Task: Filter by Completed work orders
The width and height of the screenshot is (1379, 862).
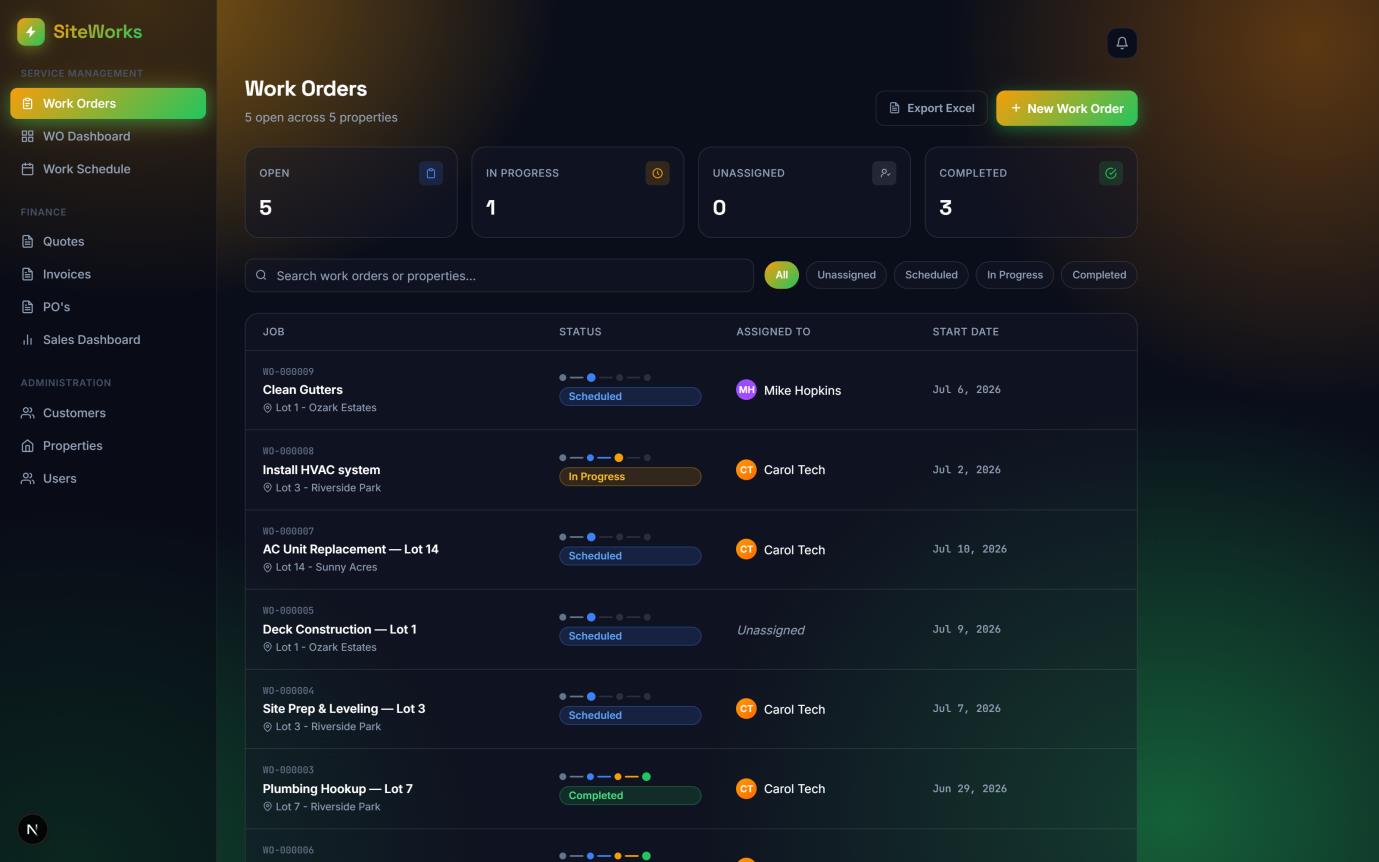Action: click(x=1099, y=275)
